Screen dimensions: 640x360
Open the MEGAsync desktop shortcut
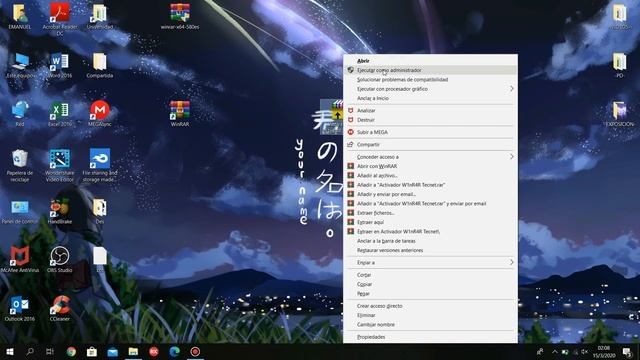click(100, 113)
